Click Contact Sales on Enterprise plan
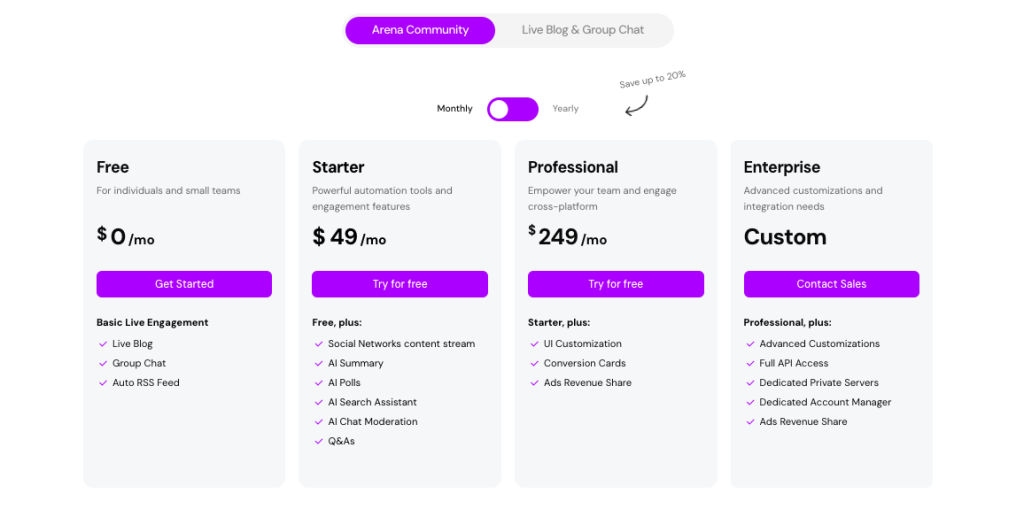1024x517 pixels. 831,284
